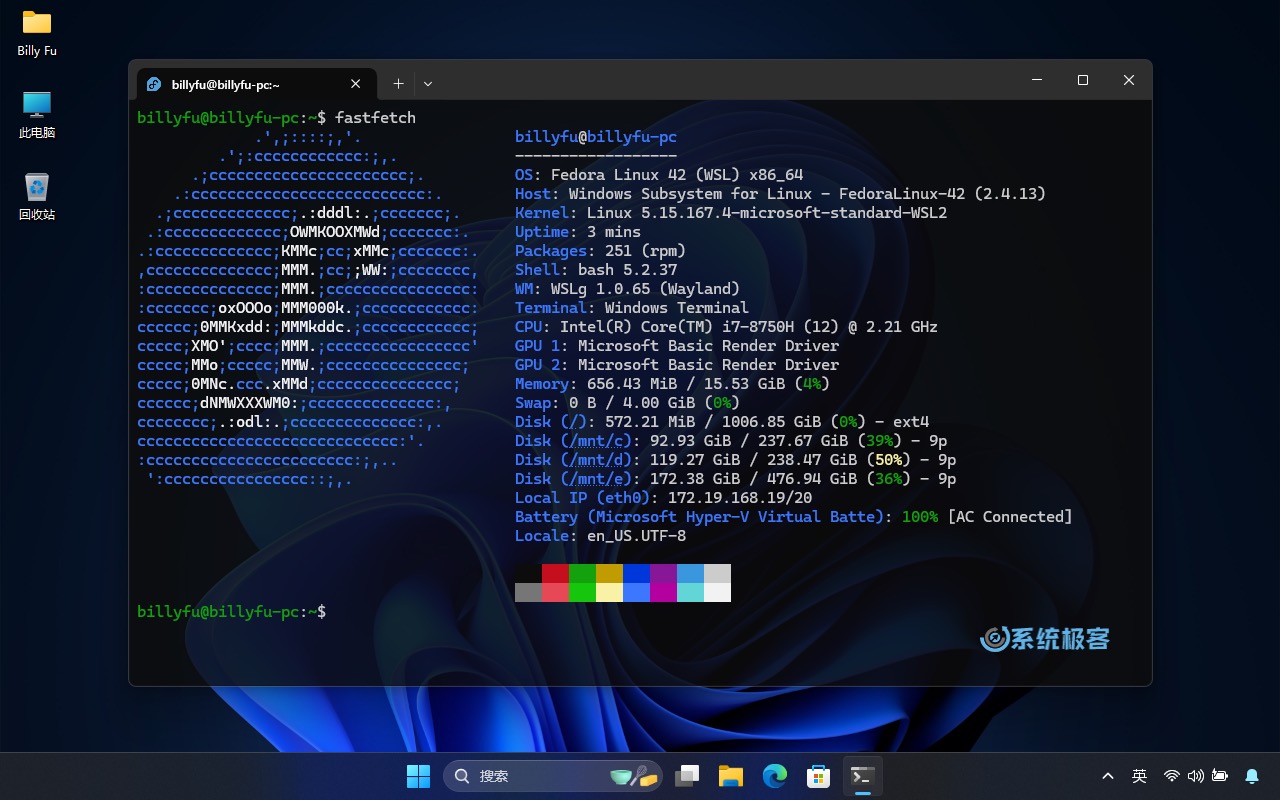This screenshot has width=1280, height=800.
Task: Click the 'Shell: bash 5.2.37' line
Action: pyautogui.click(x=596, y=269)
